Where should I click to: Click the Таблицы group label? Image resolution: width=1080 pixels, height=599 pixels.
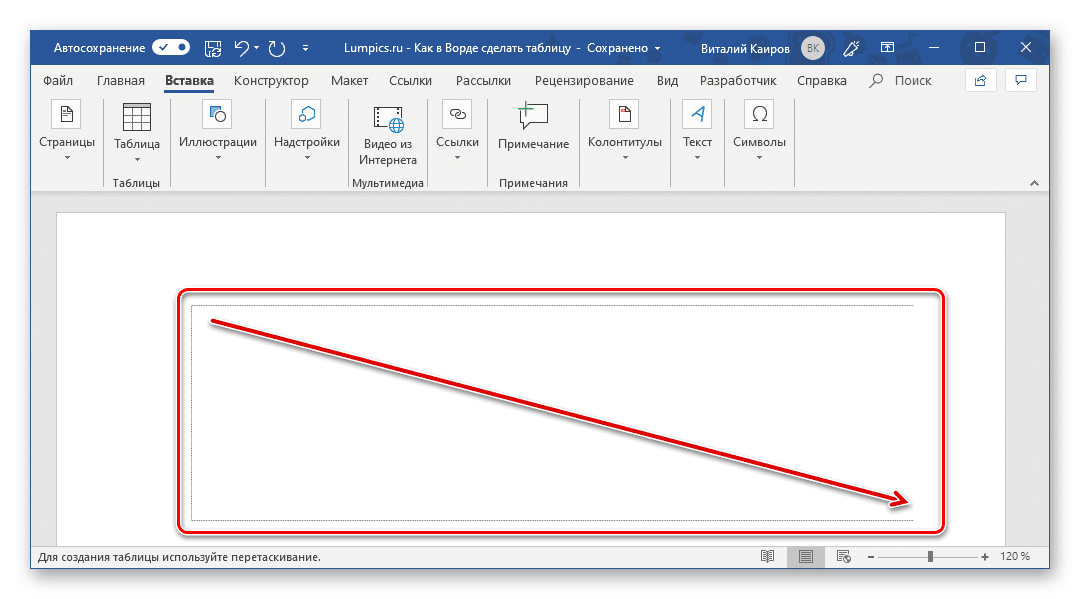point(136,183)
